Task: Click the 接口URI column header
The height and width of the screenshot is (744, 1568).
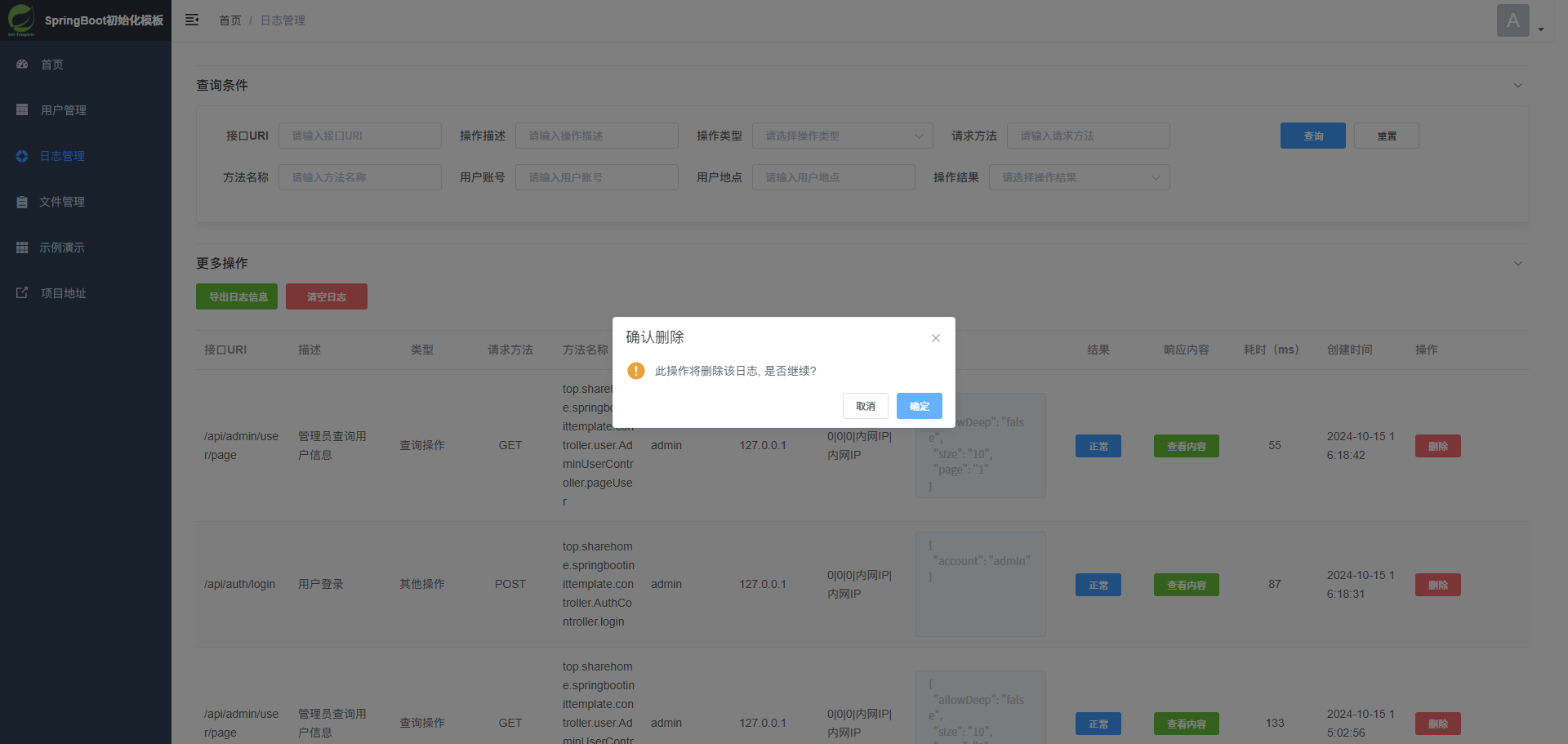Action: (x=225, y=350)
